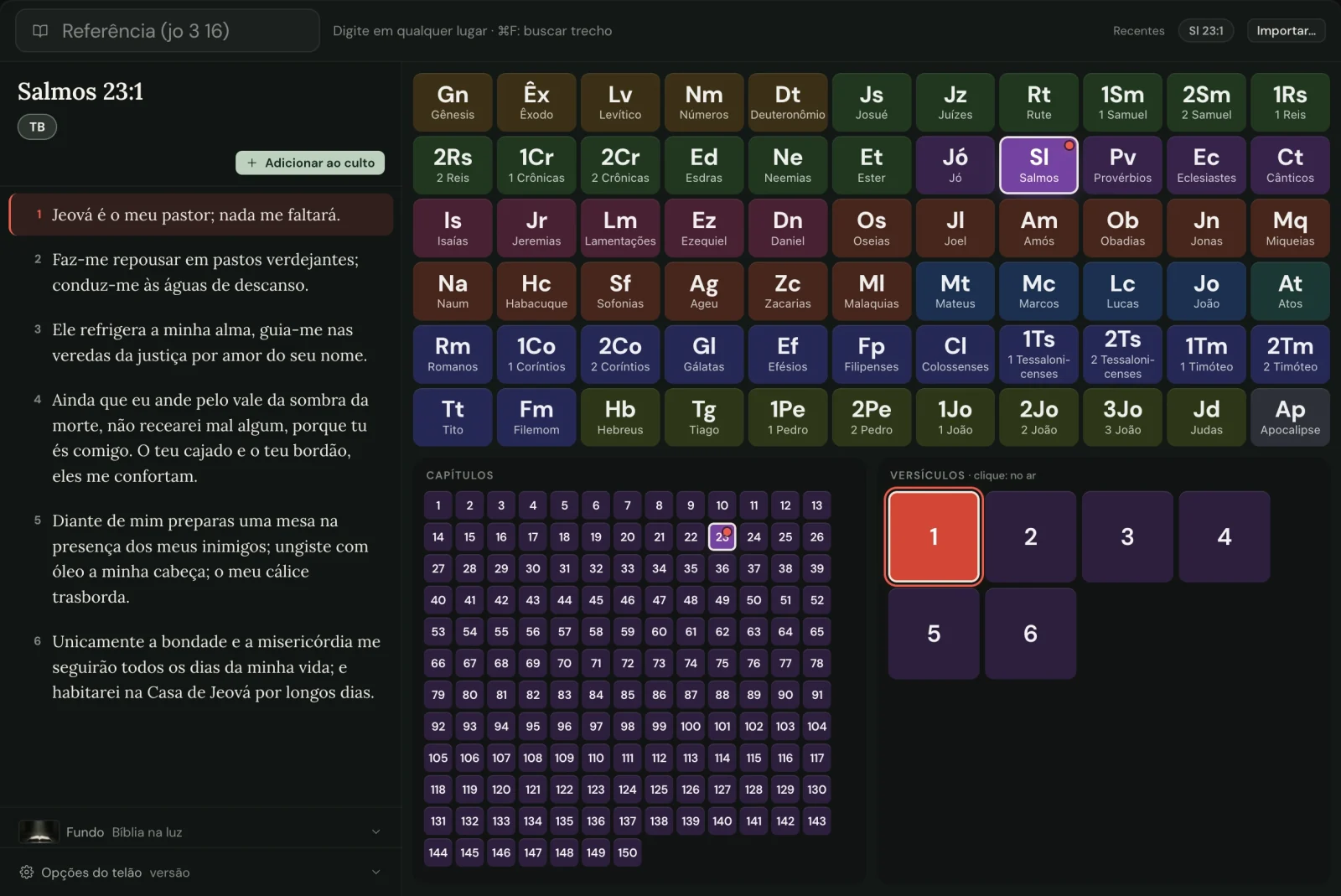
Task: Open the Importar… button
Action: click(1286, 31)
